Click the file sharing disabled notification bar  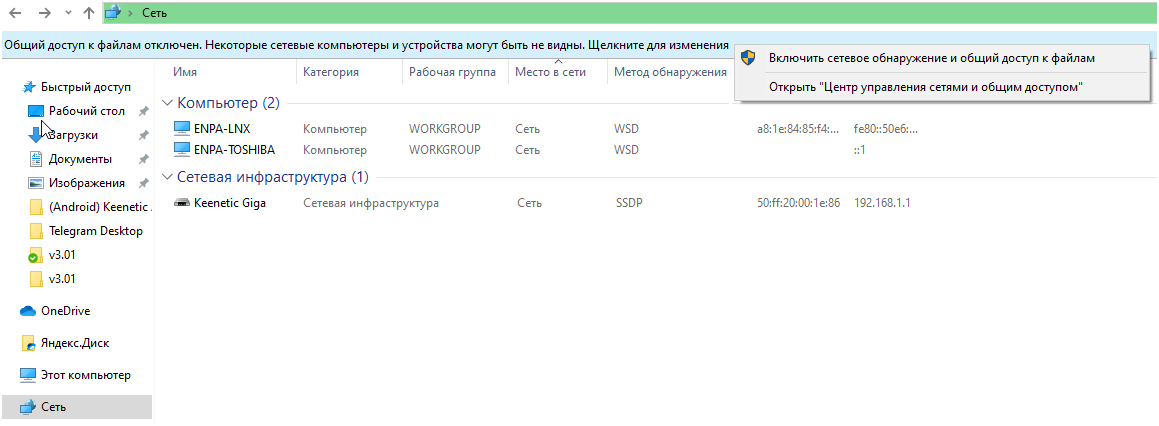pyautogui.click(x=366, y=46)
